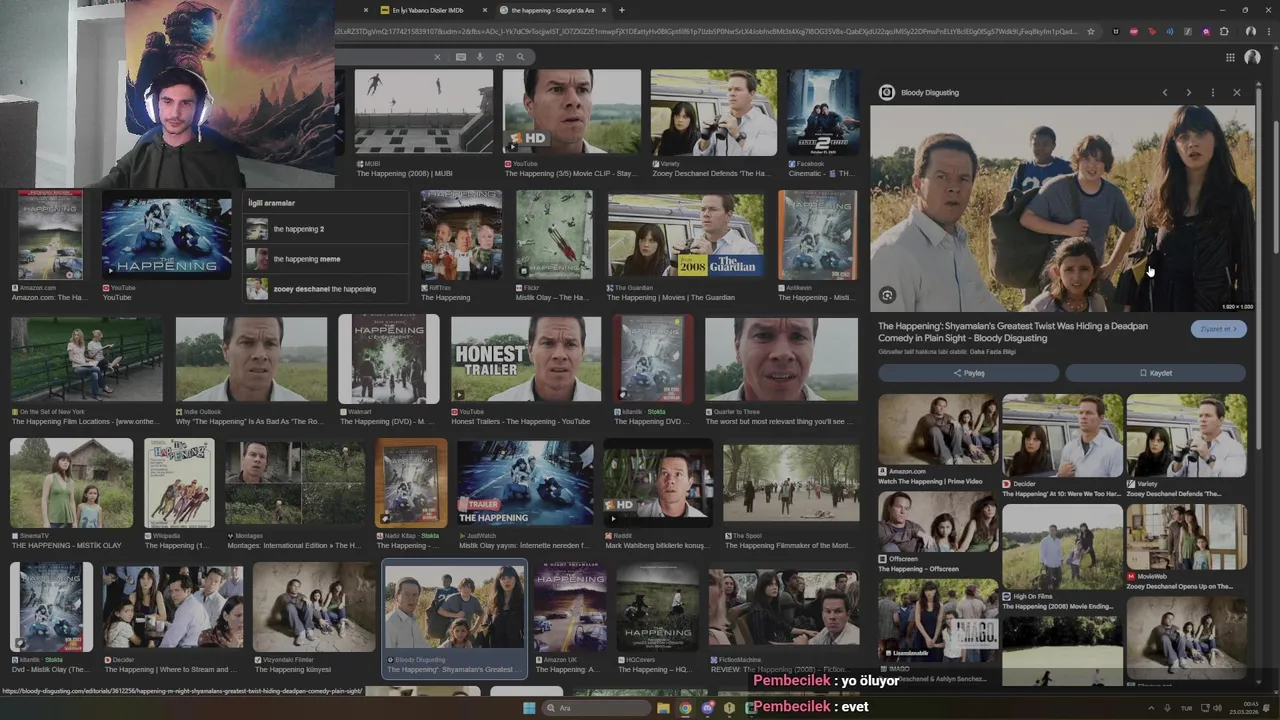Open the Offscreen related image in preview panel
Viewport: 1280px width, 720px height.
coord(938,522)
